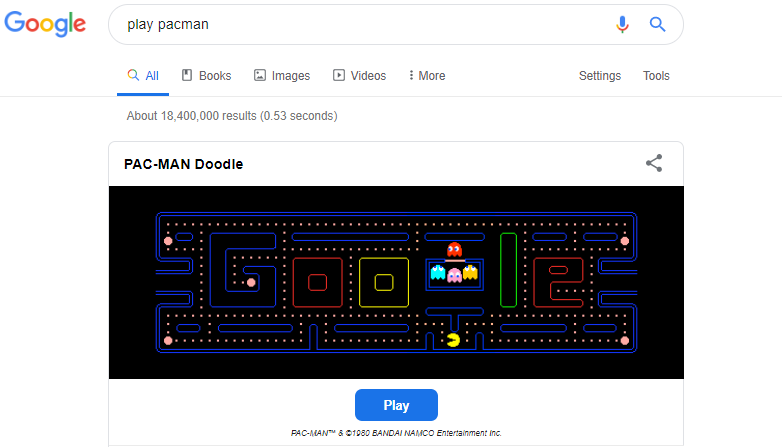Click the PAC-MAN Doodle title
Screen dimensions: 782x447
(x=184, y=164)
